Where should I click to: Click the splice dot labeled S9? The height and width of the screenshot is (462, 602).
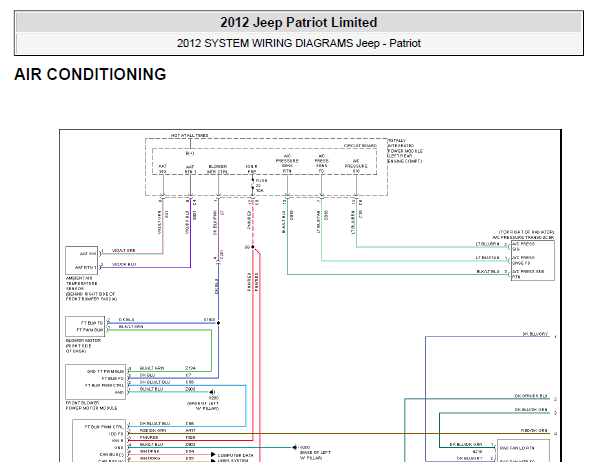253,247
